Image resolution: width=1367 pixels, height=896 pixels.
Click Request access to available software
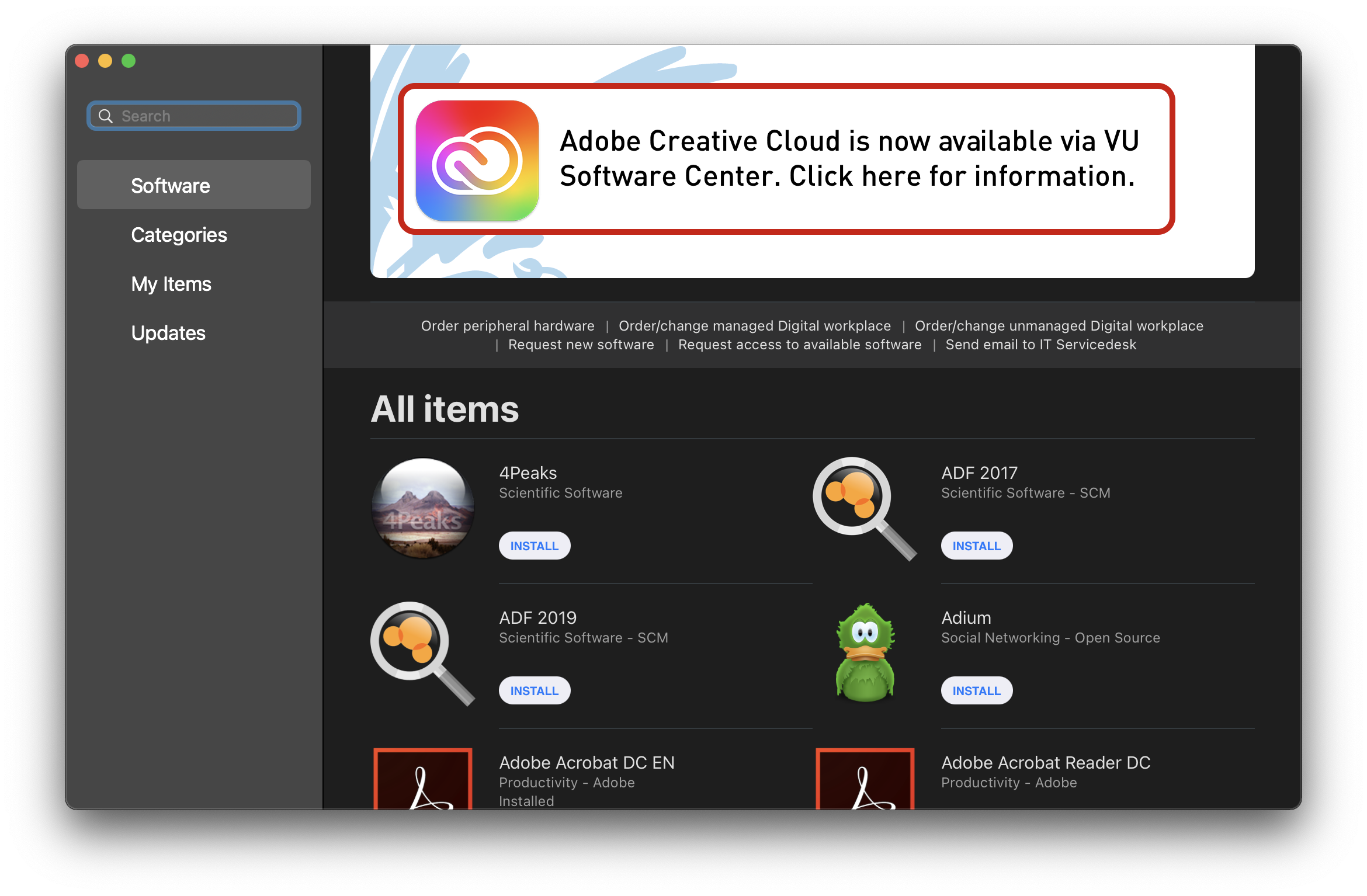click(800, 345)
